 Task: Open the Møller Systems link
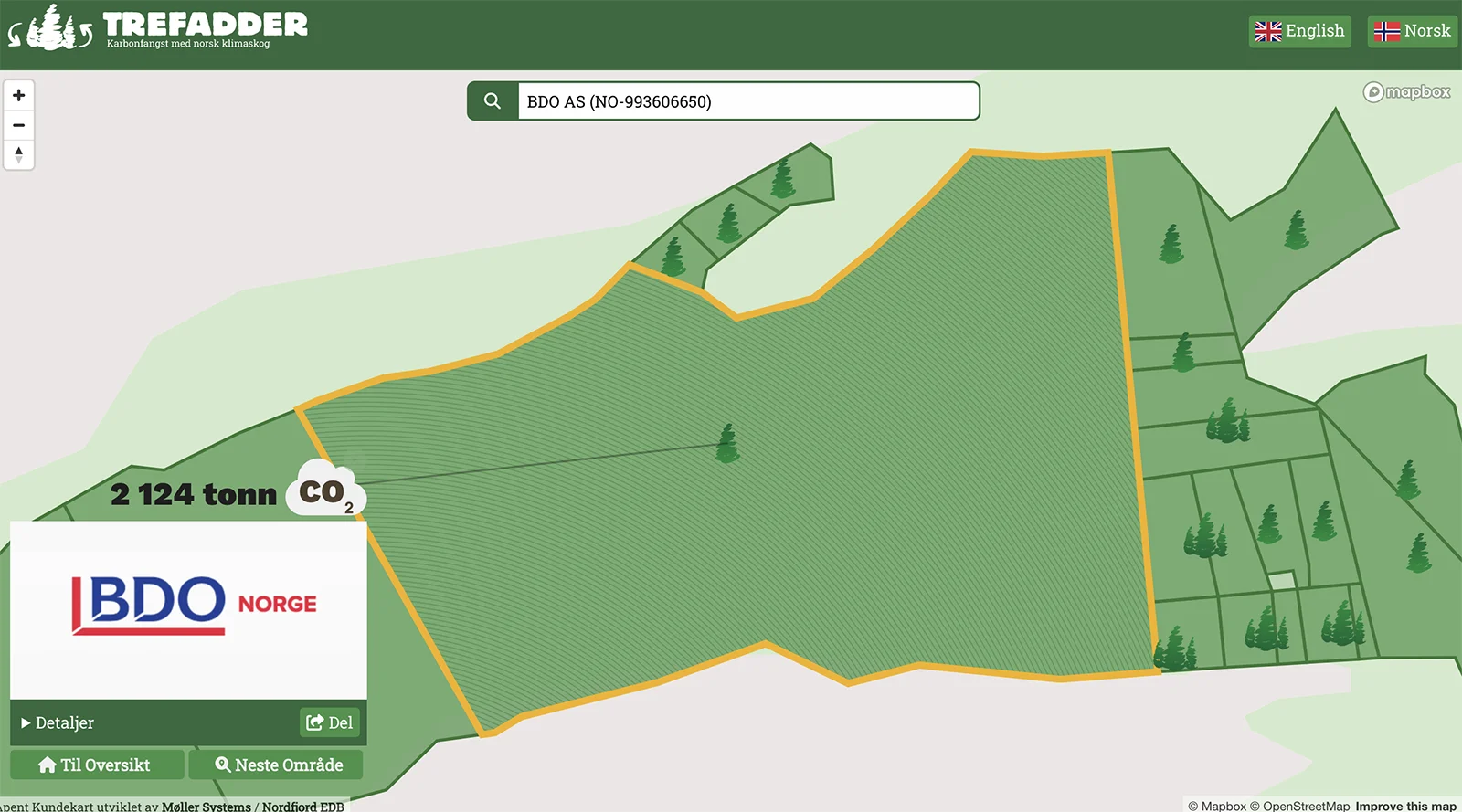point(206,807)
